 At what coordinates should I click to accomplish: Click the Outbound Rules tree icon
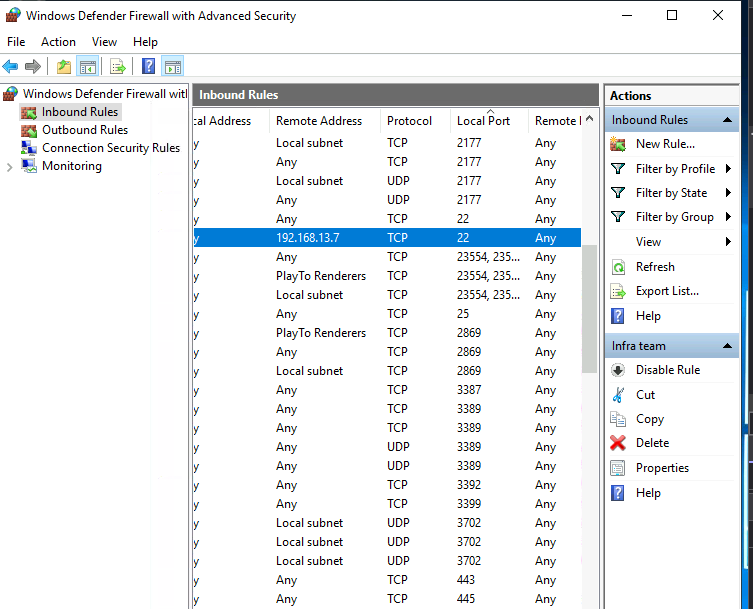[29, 131]
